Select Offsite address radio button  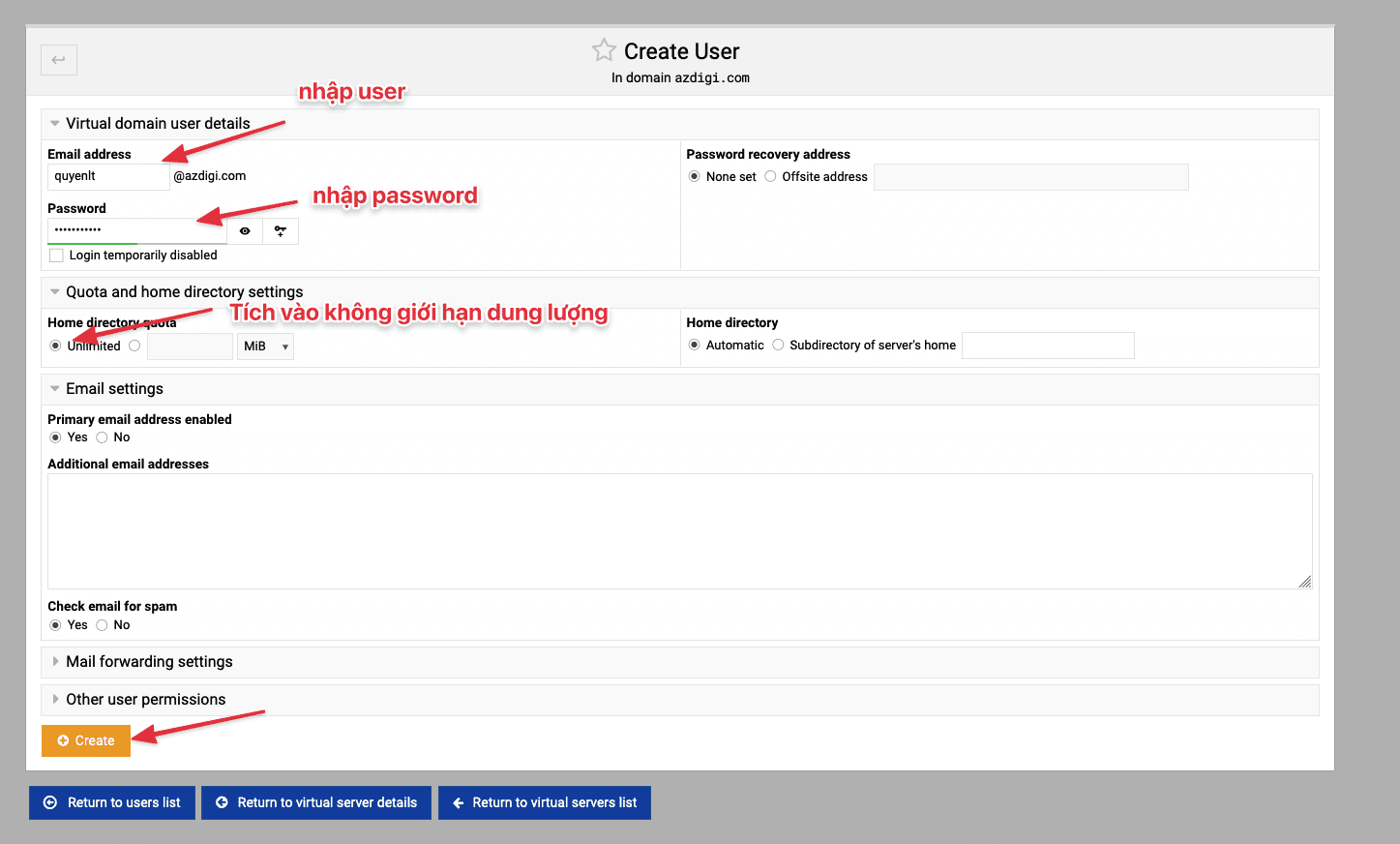pyautogui.click(x=770, y=176)
